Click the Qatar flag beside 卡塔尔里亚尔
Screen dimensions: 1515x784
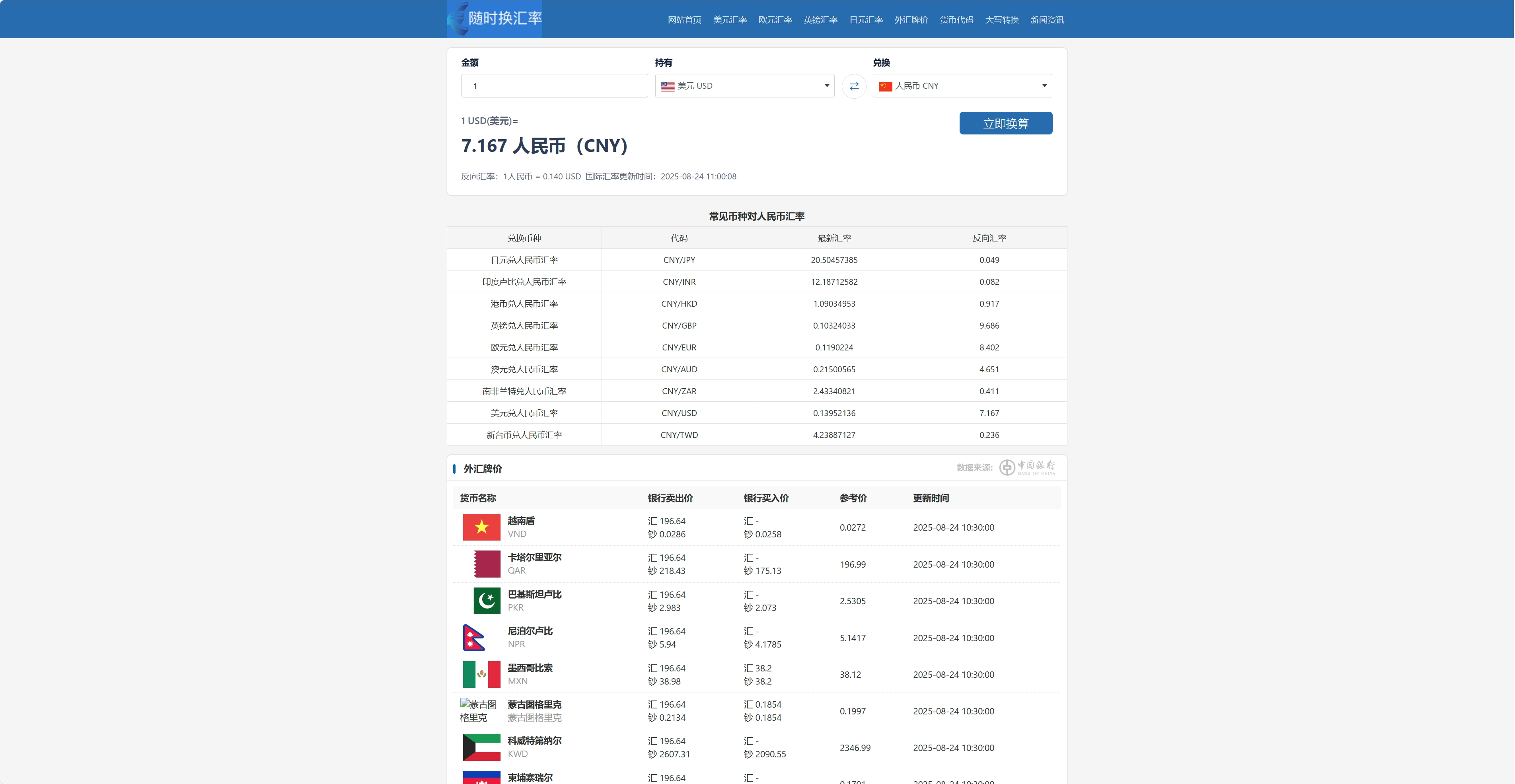pyautogui.click(x=486, y=564)
